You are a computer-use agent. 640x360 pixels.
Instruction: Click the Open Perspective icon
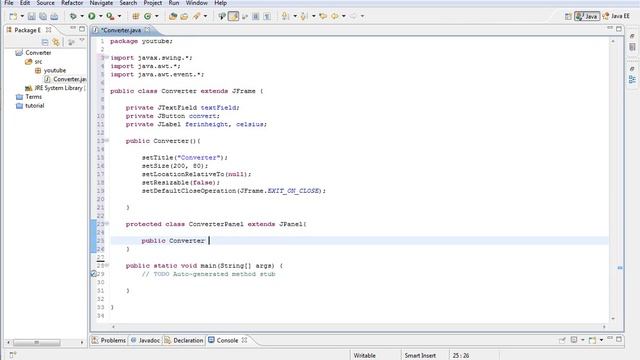click(x=568, y=16)
